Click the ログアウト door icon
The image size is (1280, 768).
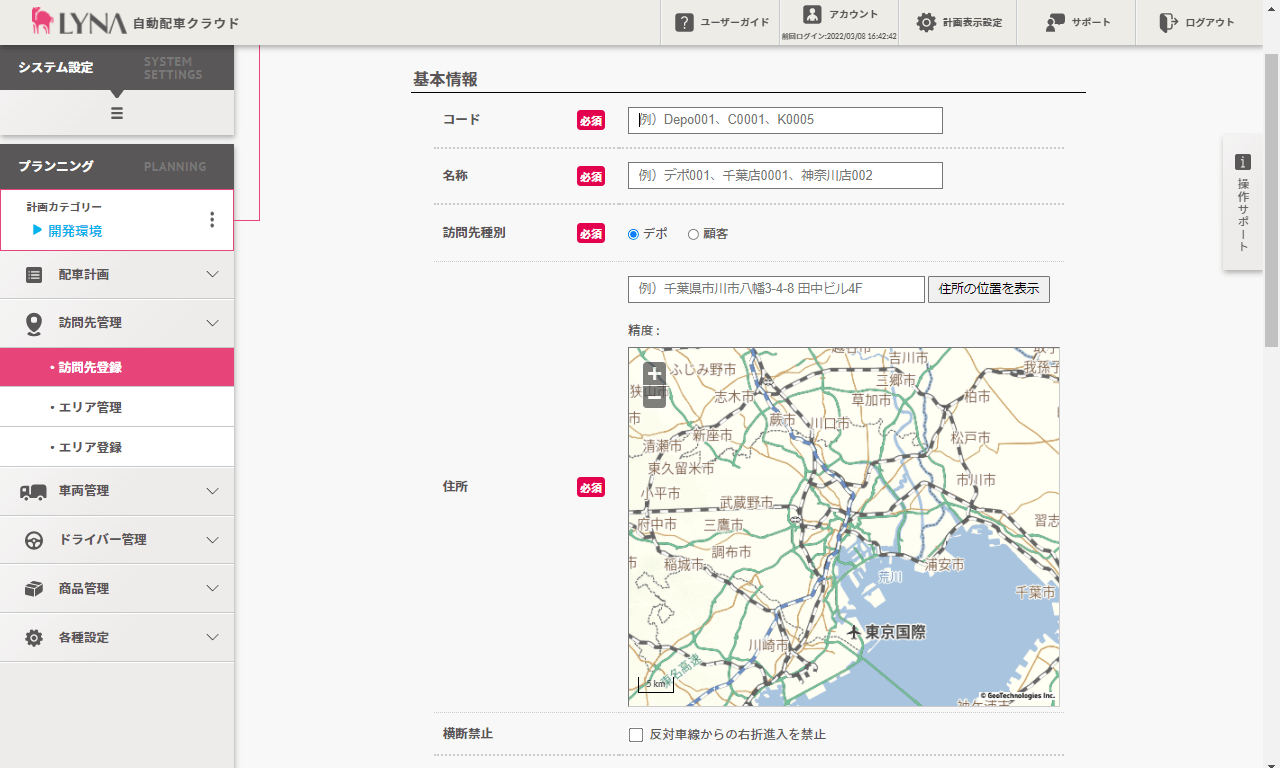[x=1168, y=22]
